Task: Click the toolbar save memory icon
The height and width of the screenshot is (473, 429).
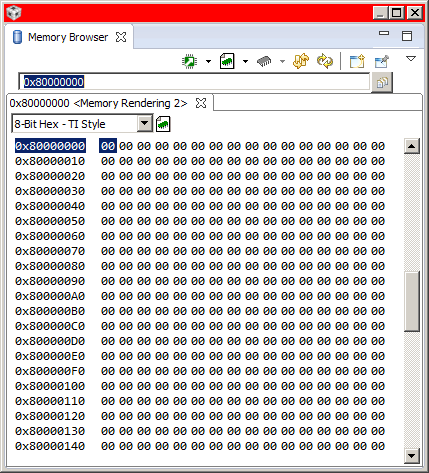Action: (227, 61)
